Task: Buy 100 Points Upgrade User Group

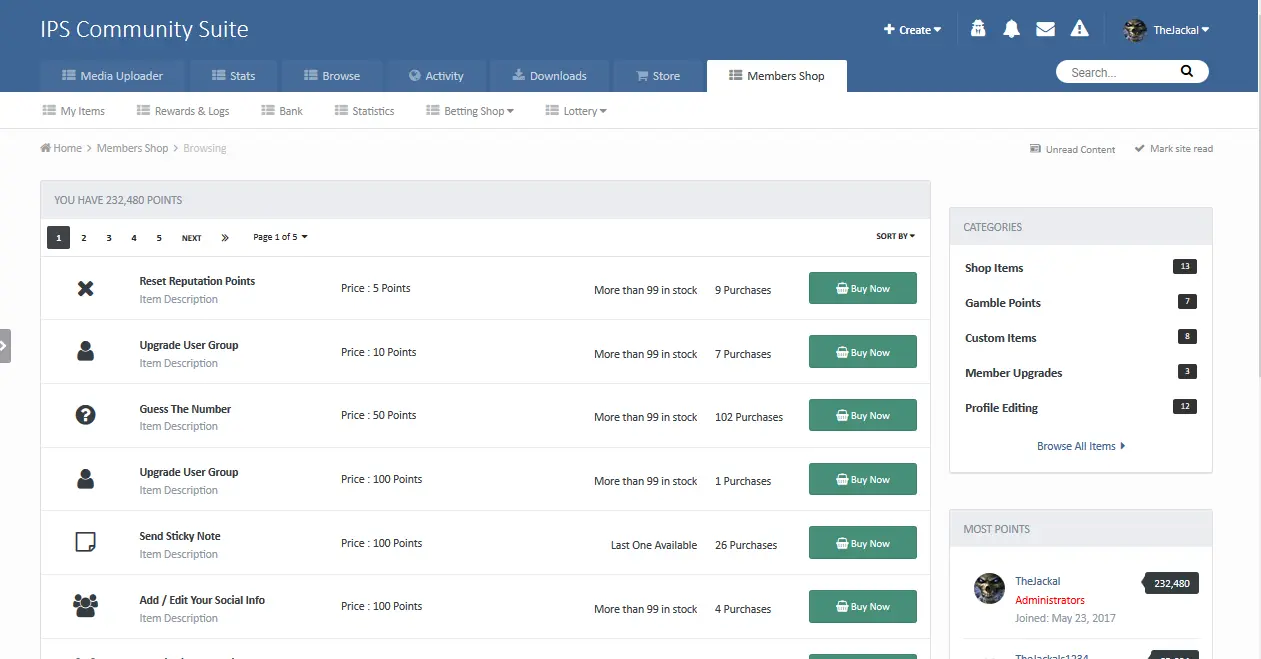Action: point(862,479)
